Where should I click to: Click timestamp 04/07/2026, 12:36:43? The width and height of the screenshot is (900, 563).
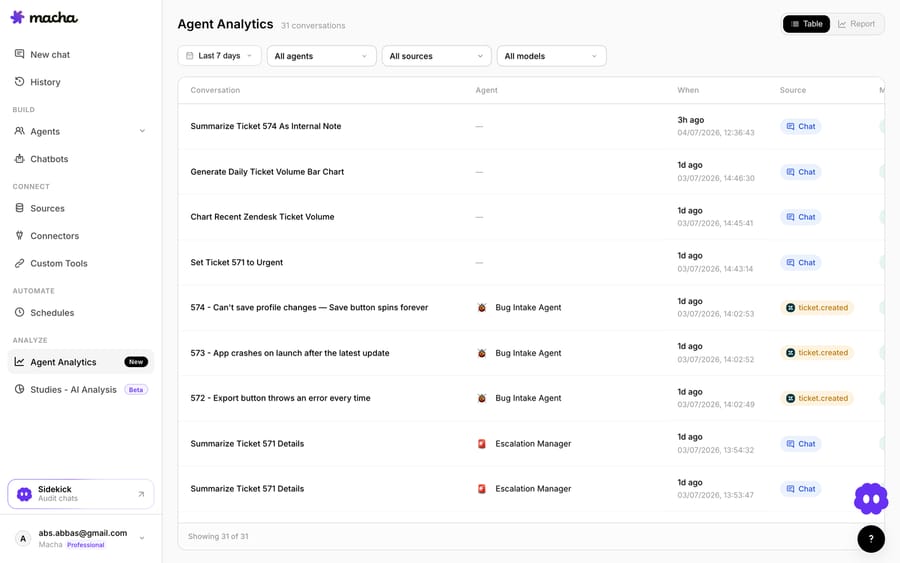pyautogui.click(x=716, y=133)
